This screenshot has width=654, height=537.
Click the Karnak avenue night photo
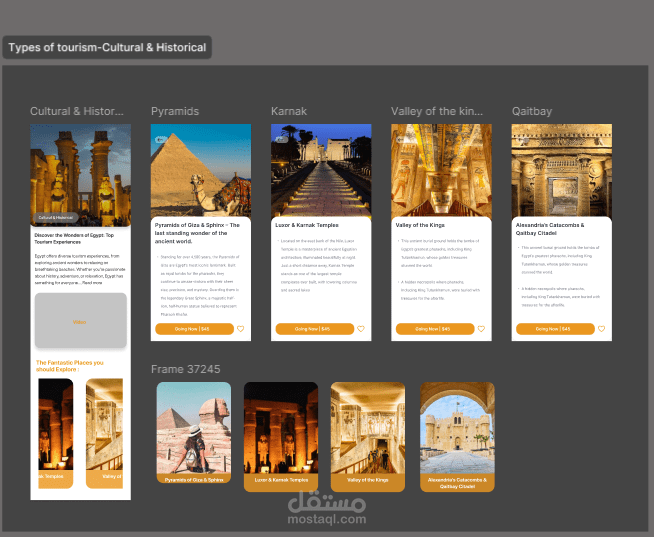click(x=321, y=170)
